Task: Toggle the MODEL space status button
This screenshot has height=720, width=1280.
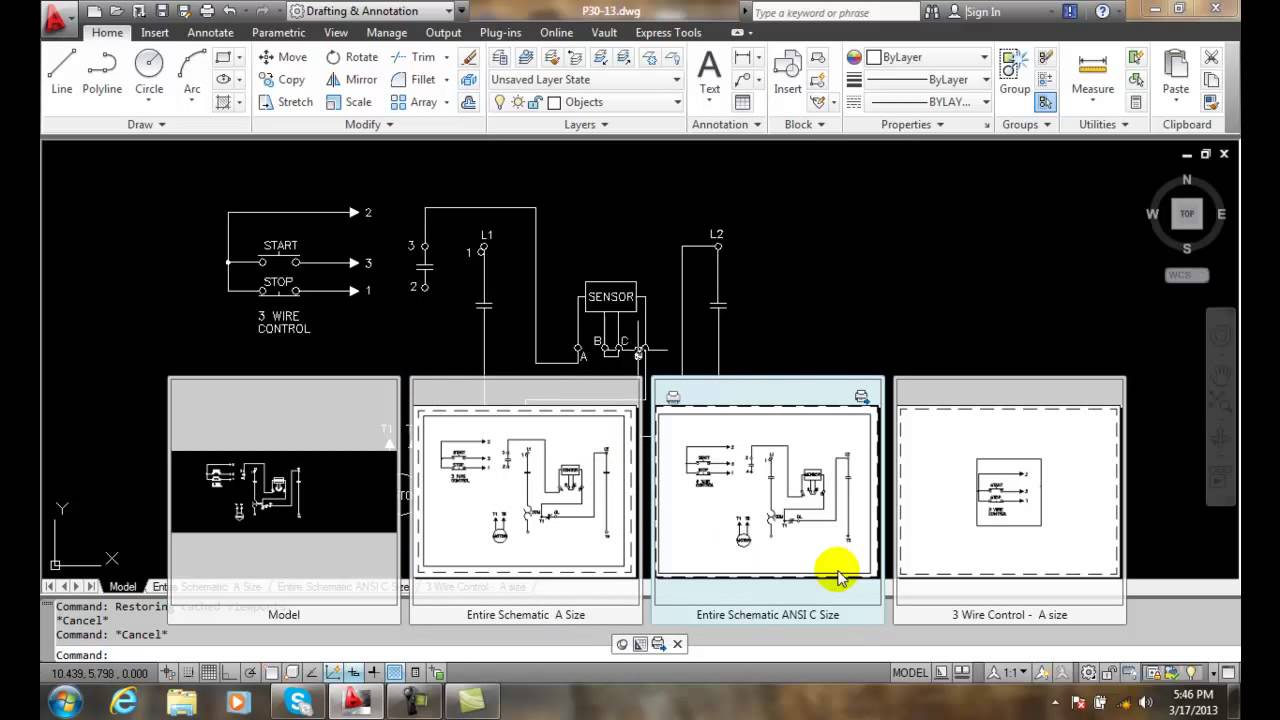Action: click(x=909, y=673)
